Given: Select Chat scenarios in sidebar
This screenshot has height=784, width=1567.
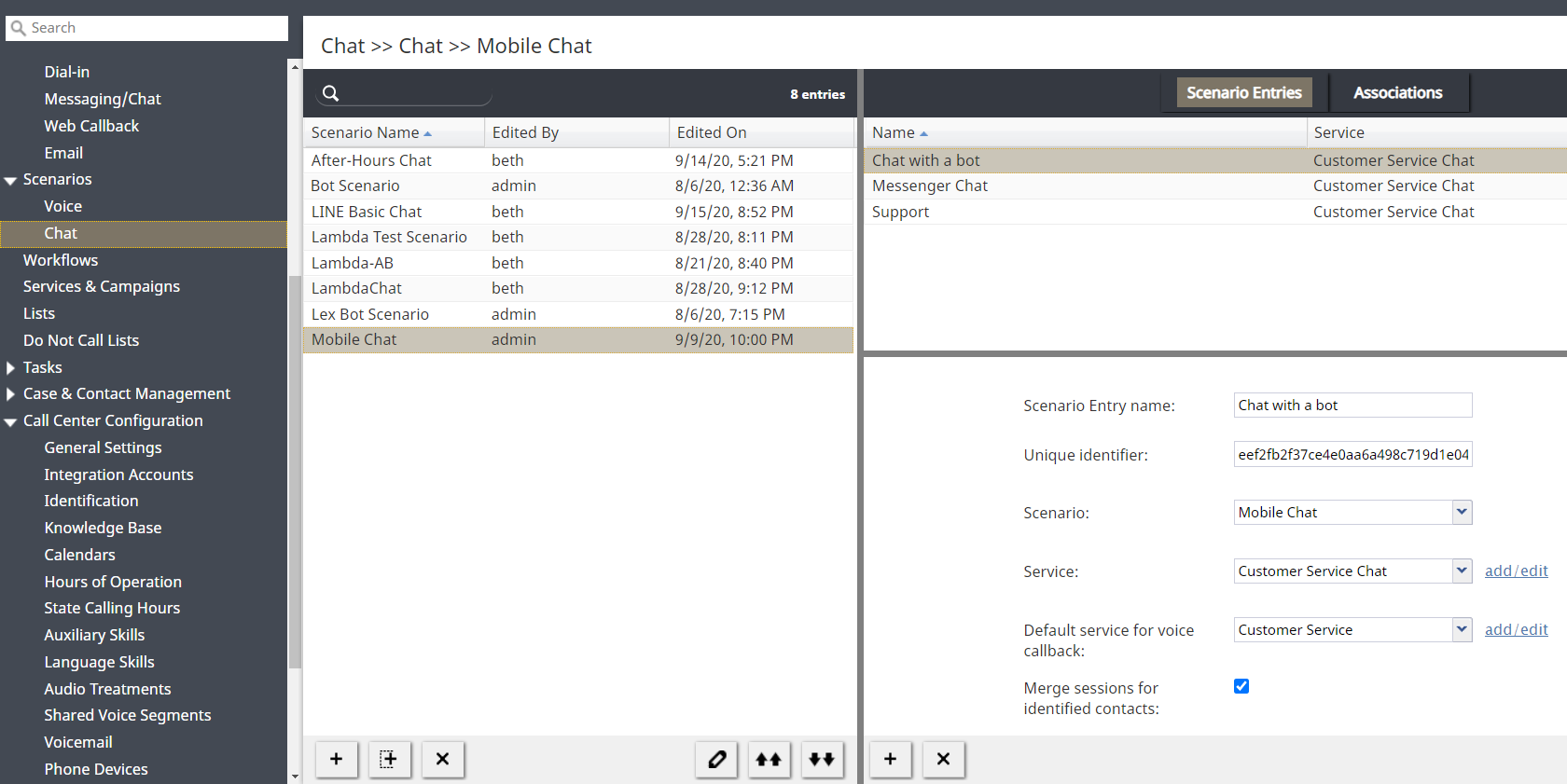Looking at the screenshot, I should 144,233.
